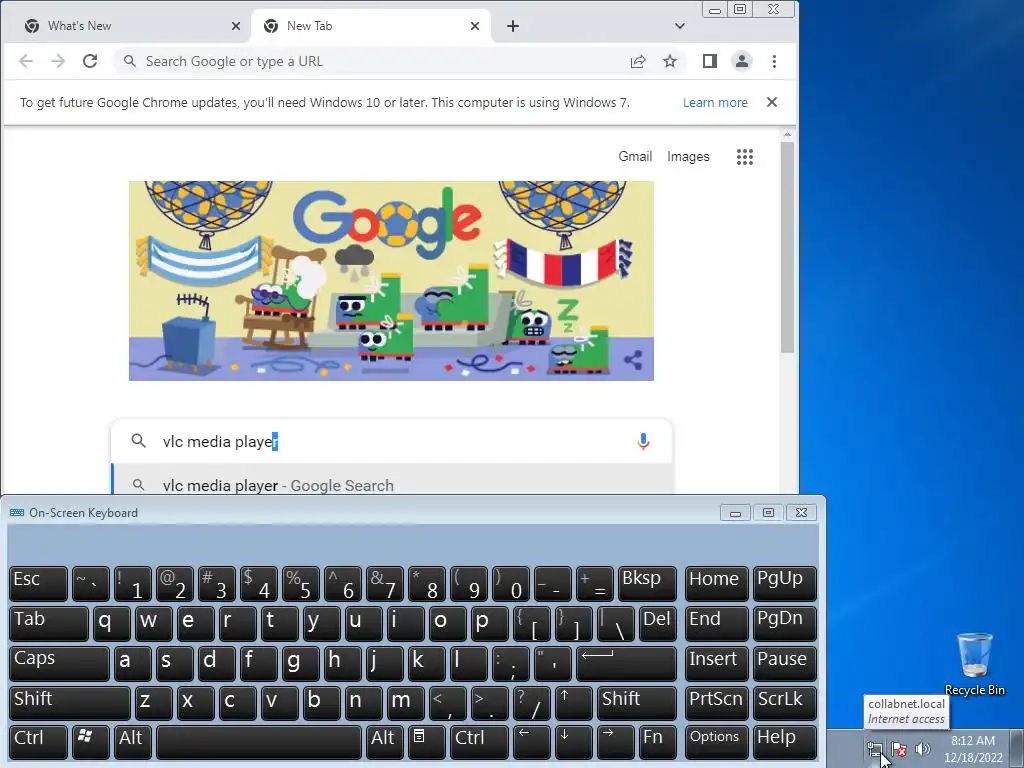Open On-Screen Keyboard Options

click(x=716, y=742)
